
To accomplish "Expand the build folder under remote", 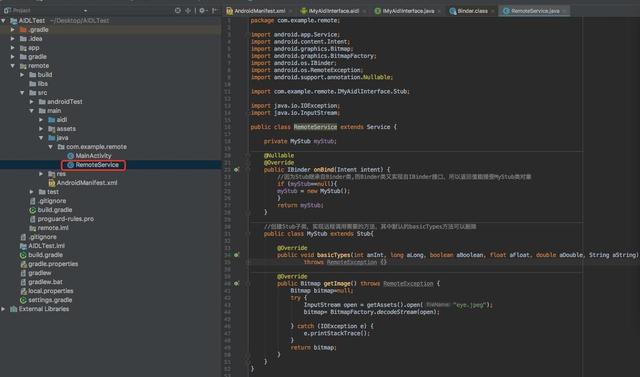I will 22,75.
